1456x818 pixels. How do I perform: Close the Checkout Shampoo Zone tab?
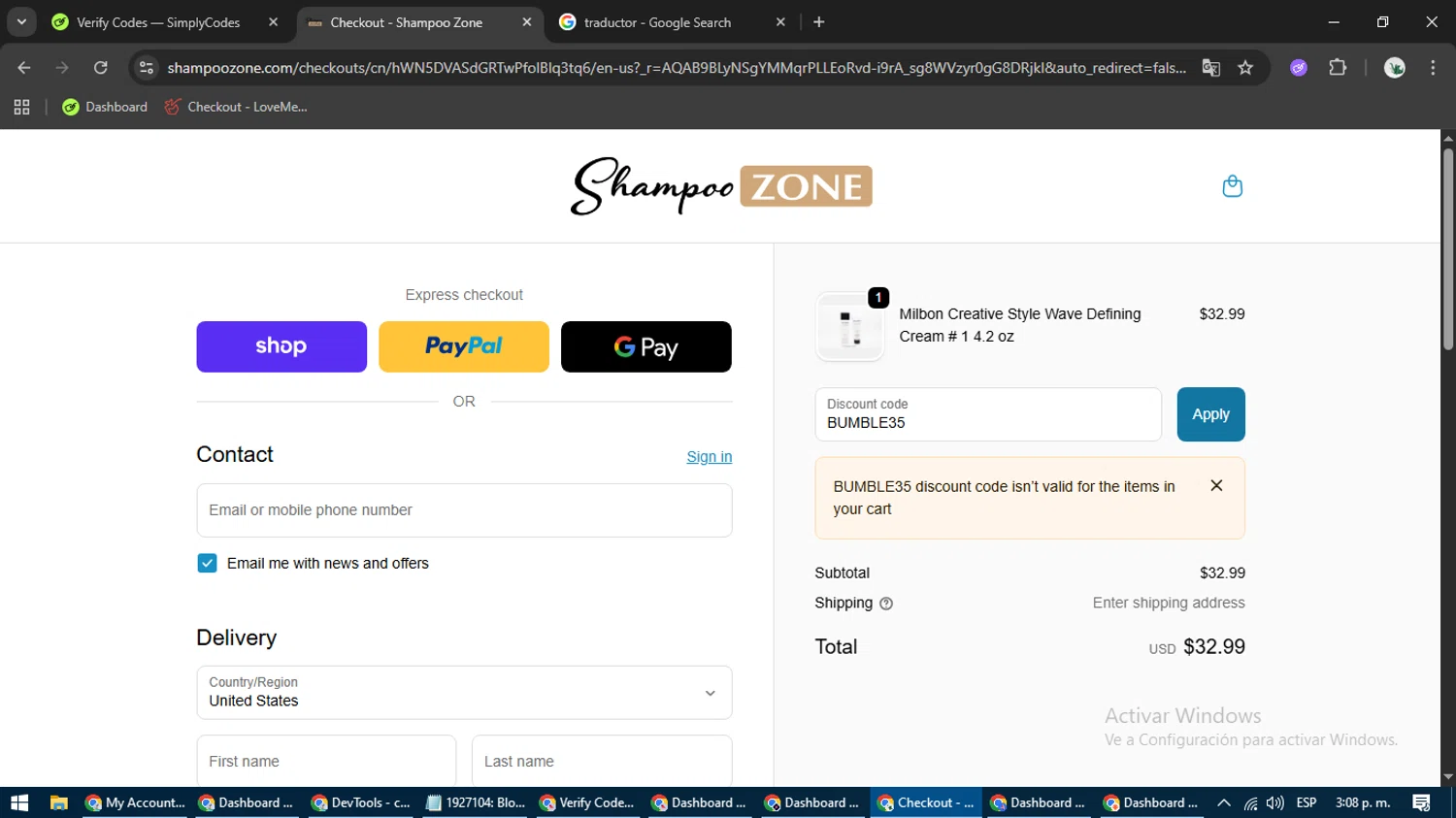[x=526, y=22]
